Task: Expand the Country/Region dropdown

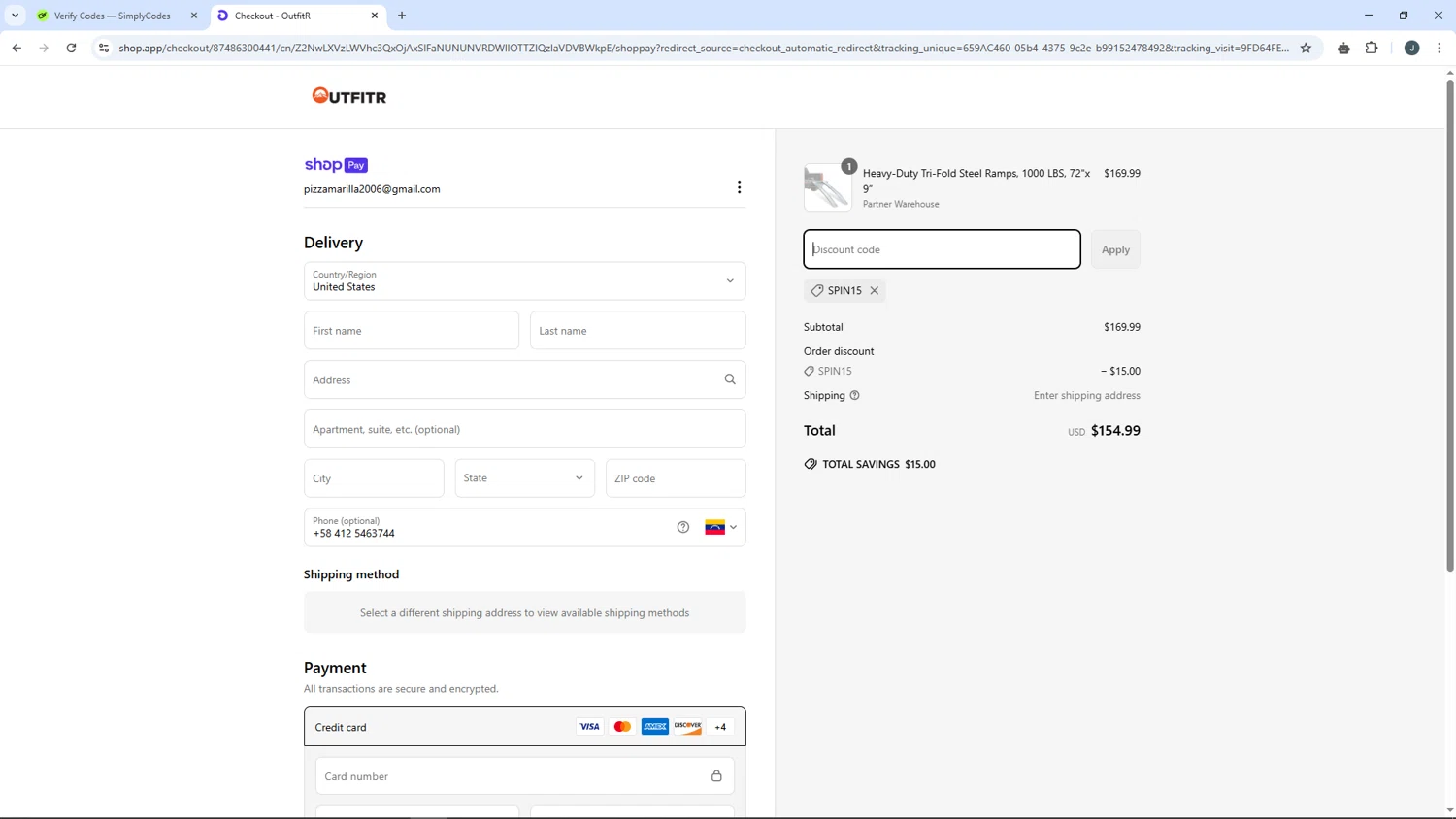Action: [525, 280]
